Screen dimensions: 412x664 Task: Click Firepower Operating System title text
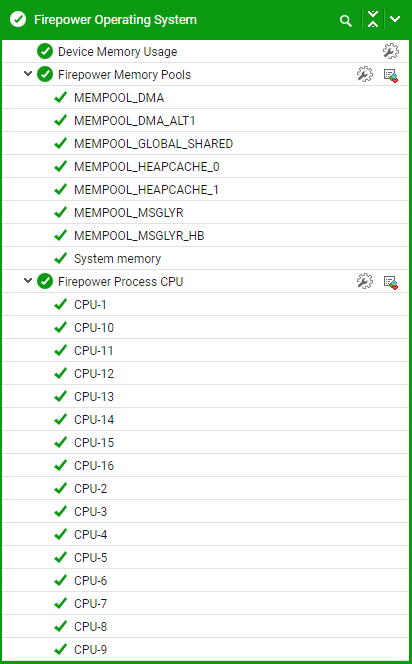(115, 20)
